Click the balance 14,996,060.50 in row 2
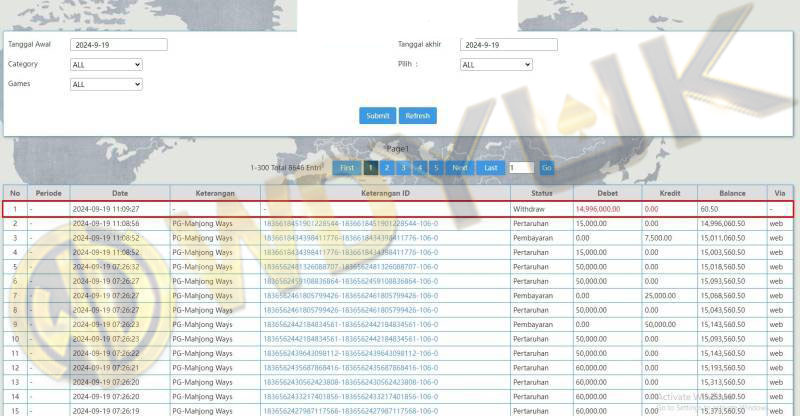This screenshot has width=800, height=416. click(x=722, y=224)
